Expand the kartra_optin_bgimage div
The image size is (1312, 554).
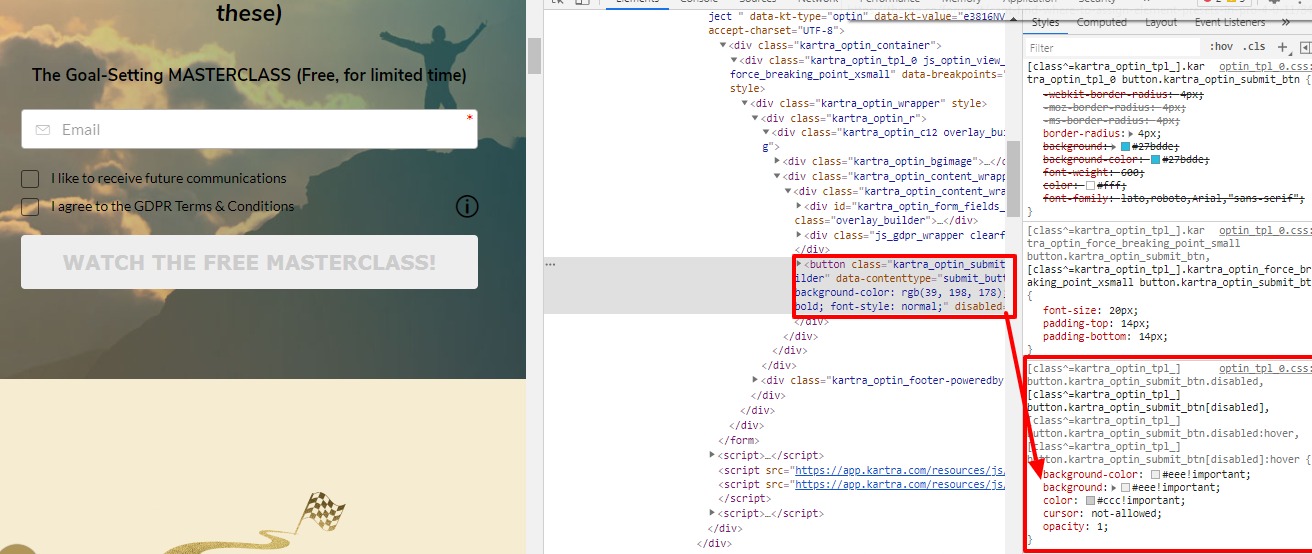[778, 161]
